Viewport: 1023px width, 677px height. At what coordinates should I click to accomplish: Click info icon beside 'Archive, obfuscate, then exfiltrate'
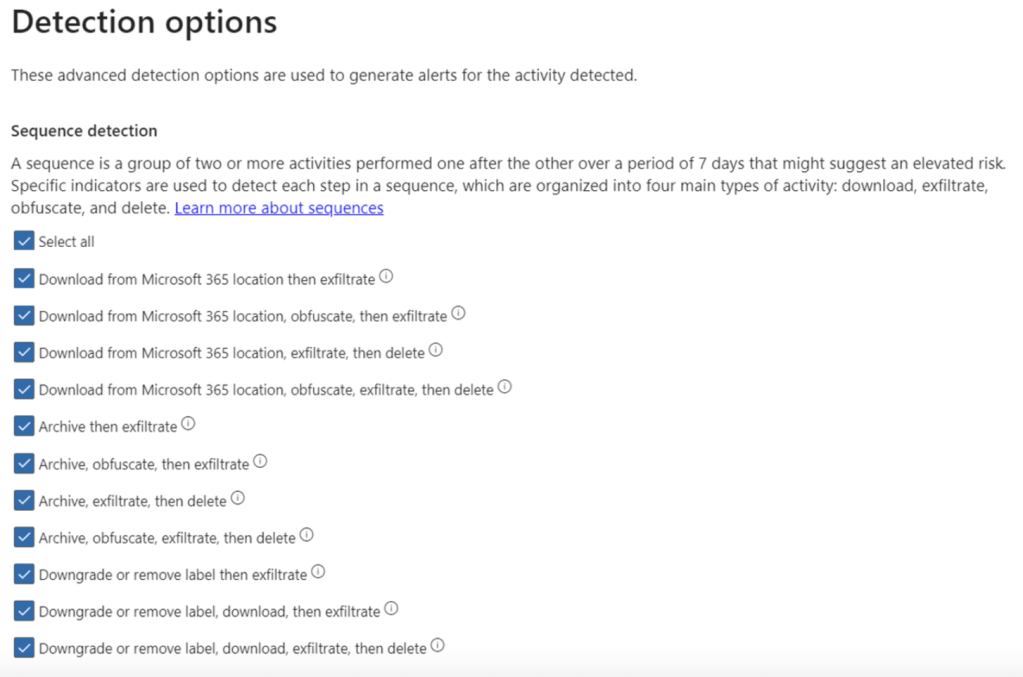[260, 461]
